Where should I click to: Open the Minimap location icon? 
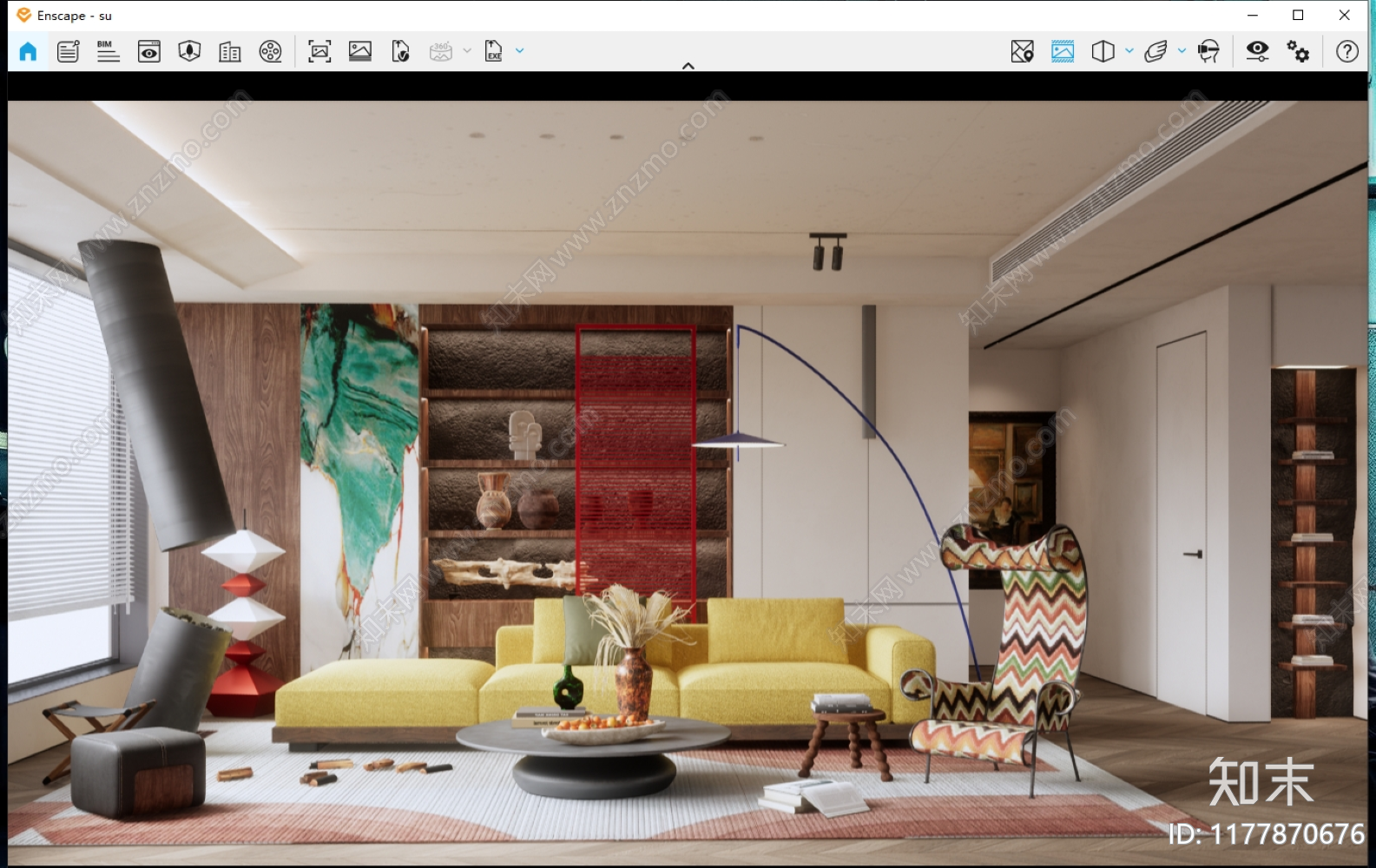pyautogui.click(x=1023, y=51)
